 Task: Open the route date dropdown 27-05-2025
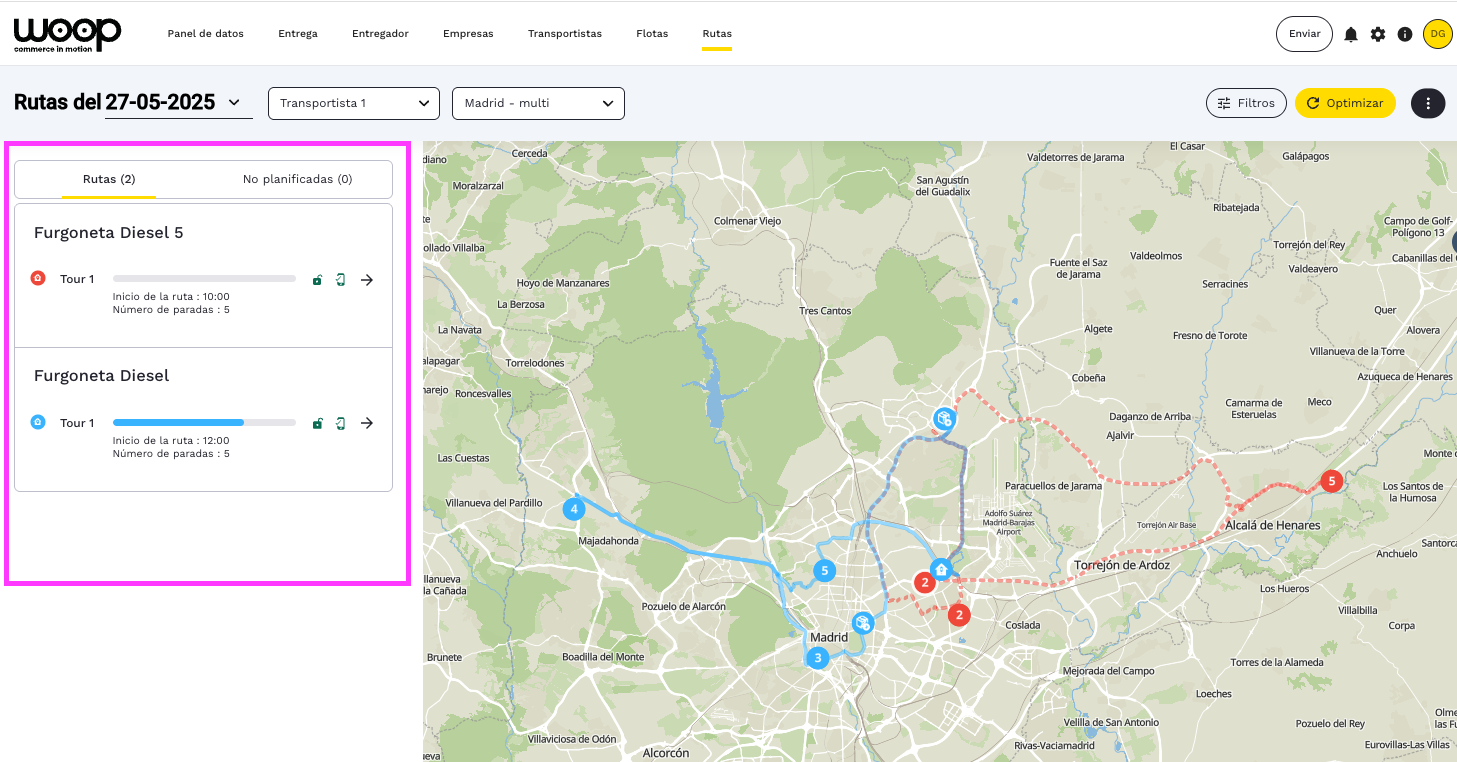point(178,102)
